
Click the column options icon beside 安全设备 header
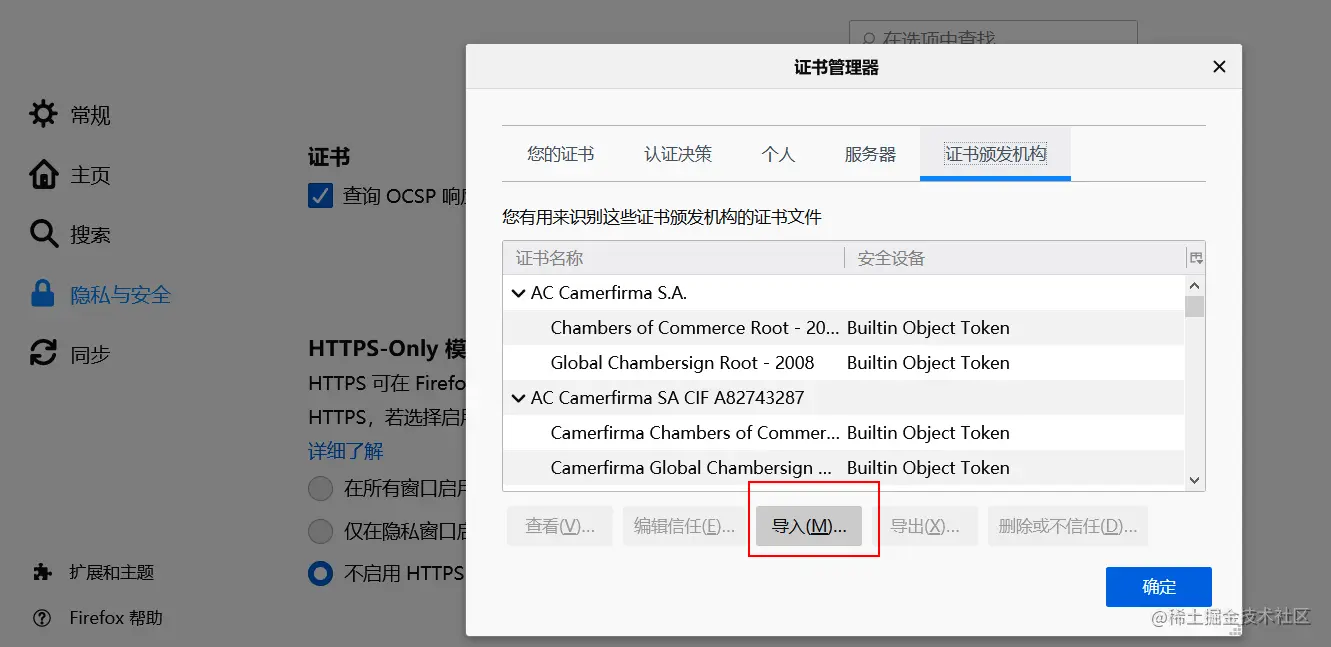point(1194,257)
